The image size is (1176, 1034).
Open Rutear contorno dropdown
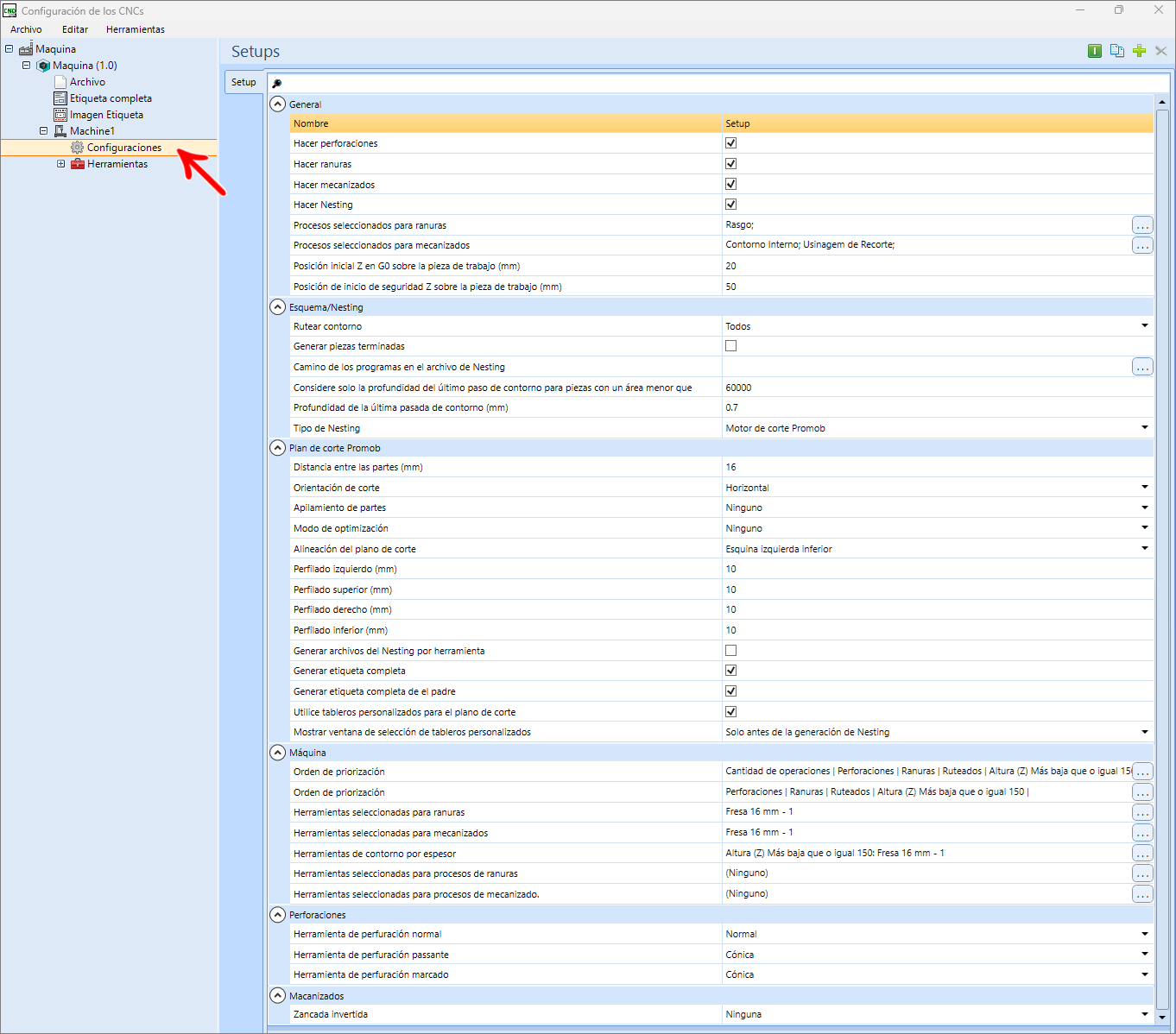[x=1145, y=326]
